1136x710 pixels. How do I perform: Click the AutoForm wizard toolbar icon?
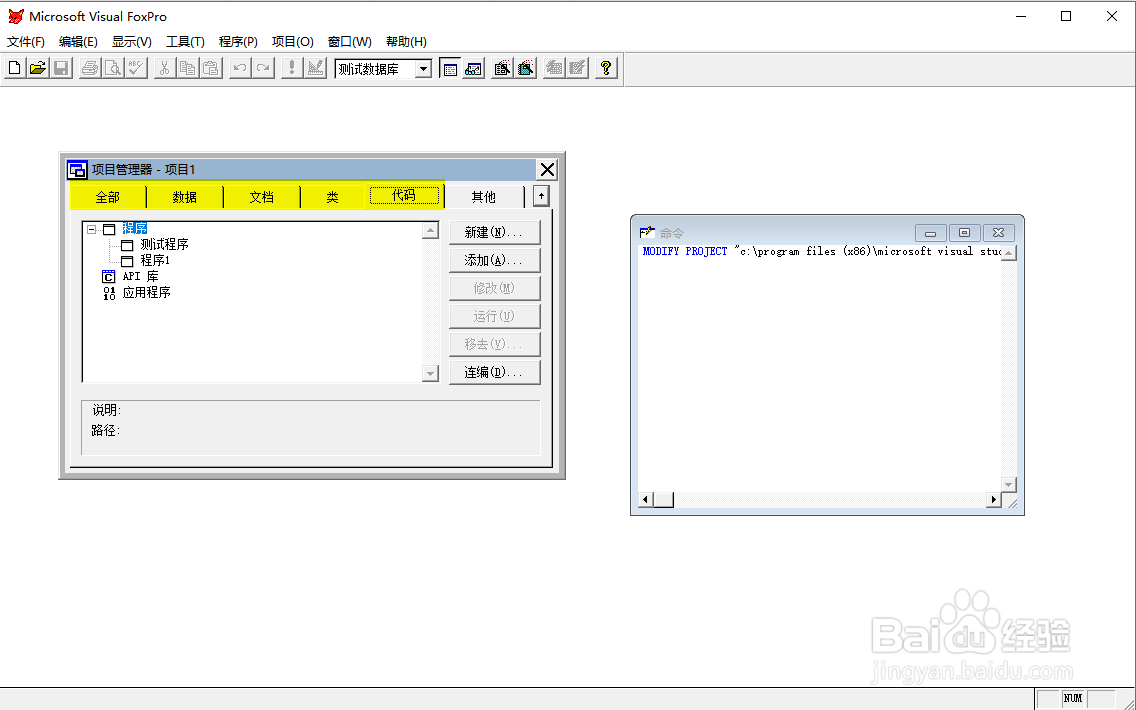(x=554, y=68)
